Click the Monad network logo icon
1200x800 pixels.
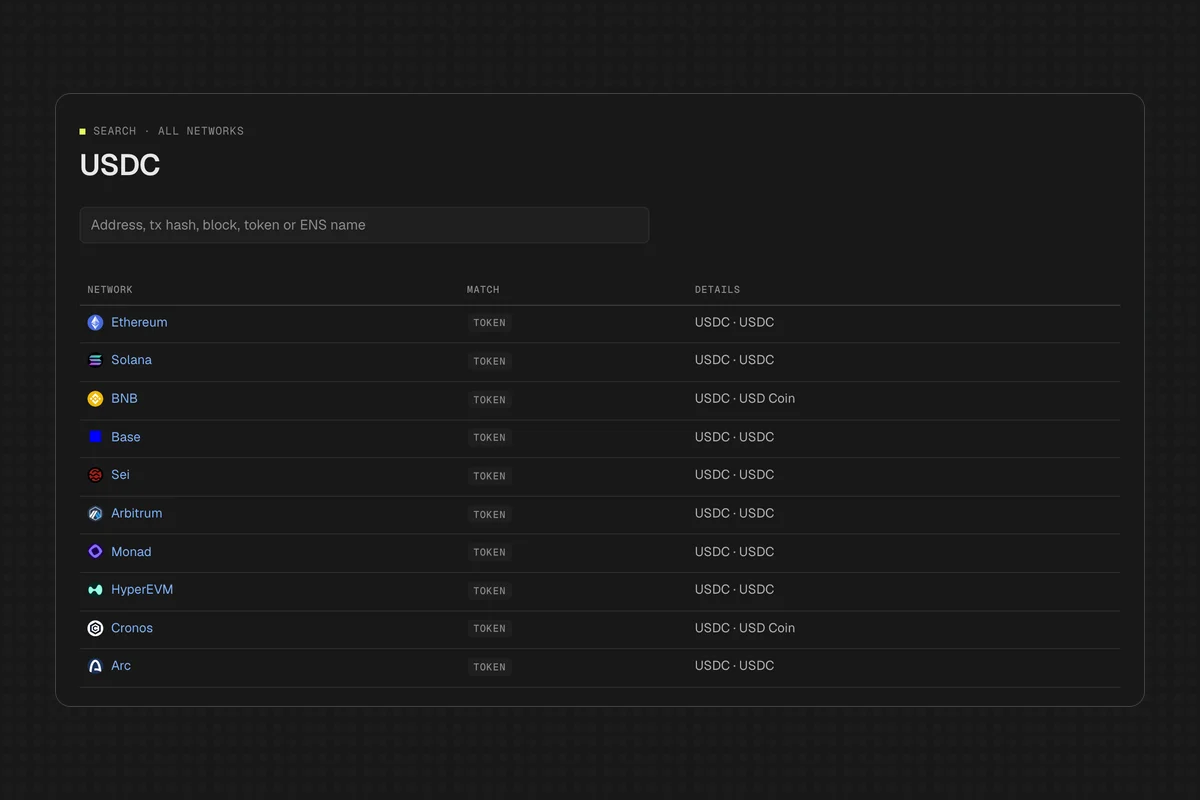click(95, 552)
